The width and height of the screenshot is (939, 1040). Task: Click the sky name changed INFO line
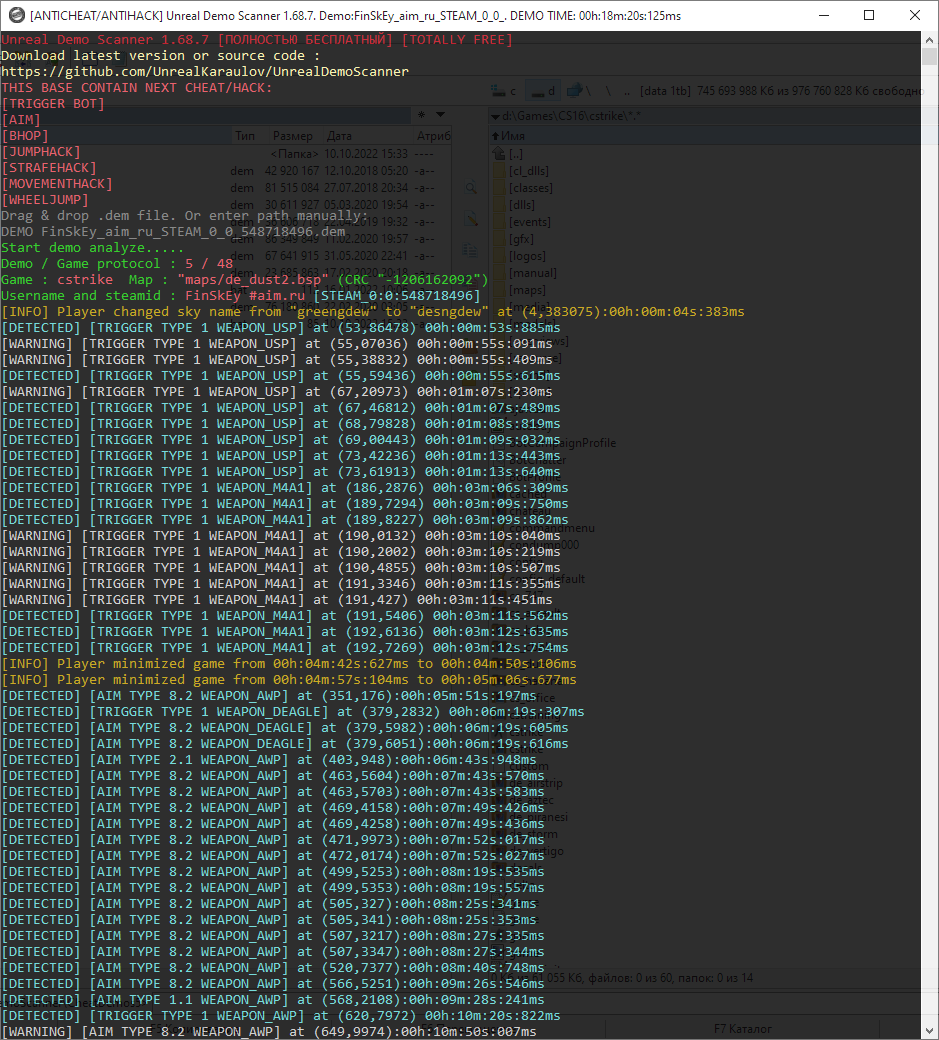pyautogui.click(x=373, y=311)
